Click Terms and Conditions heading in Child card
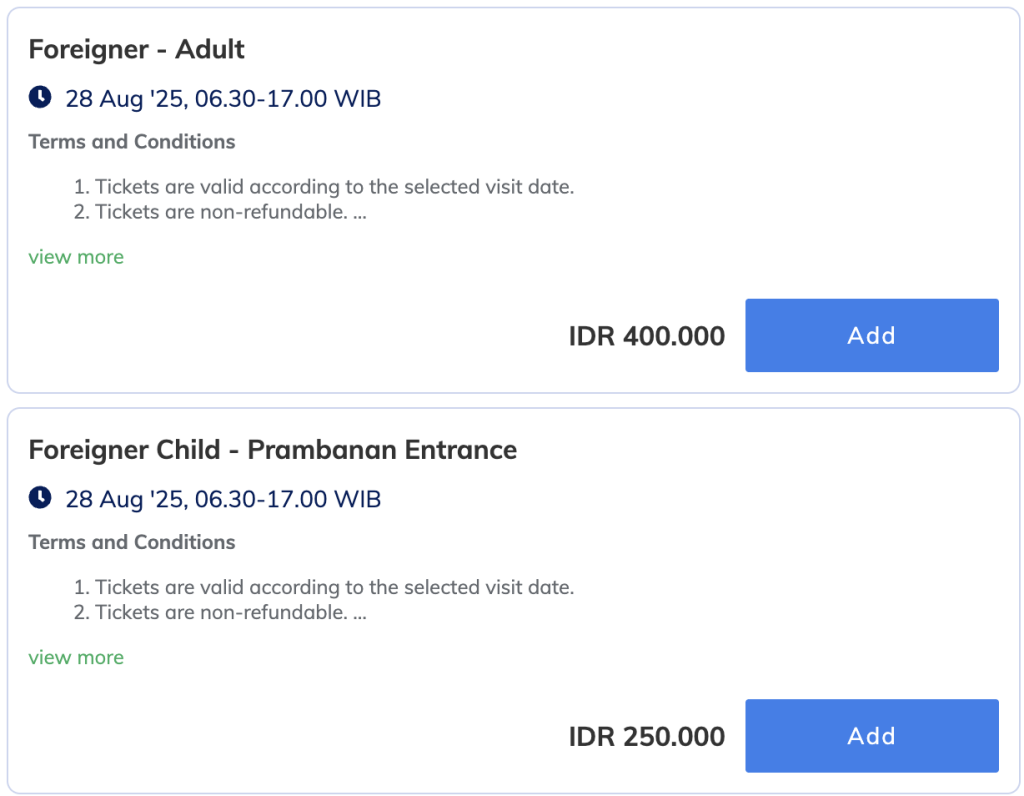 [132, 542]
